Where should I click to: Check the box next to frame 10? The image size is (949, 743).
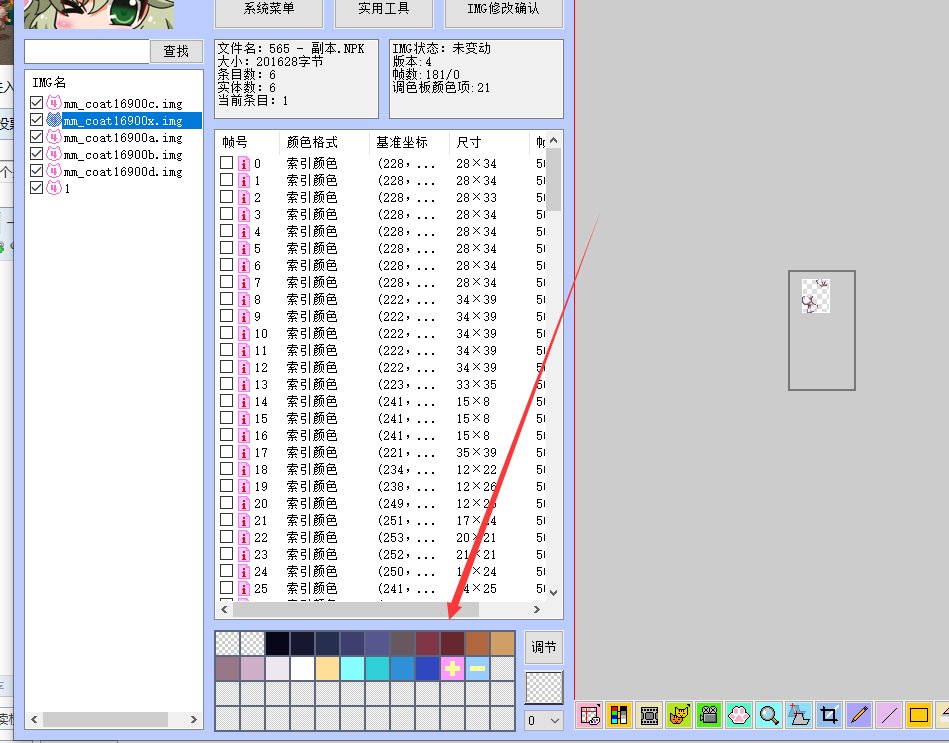227,334
